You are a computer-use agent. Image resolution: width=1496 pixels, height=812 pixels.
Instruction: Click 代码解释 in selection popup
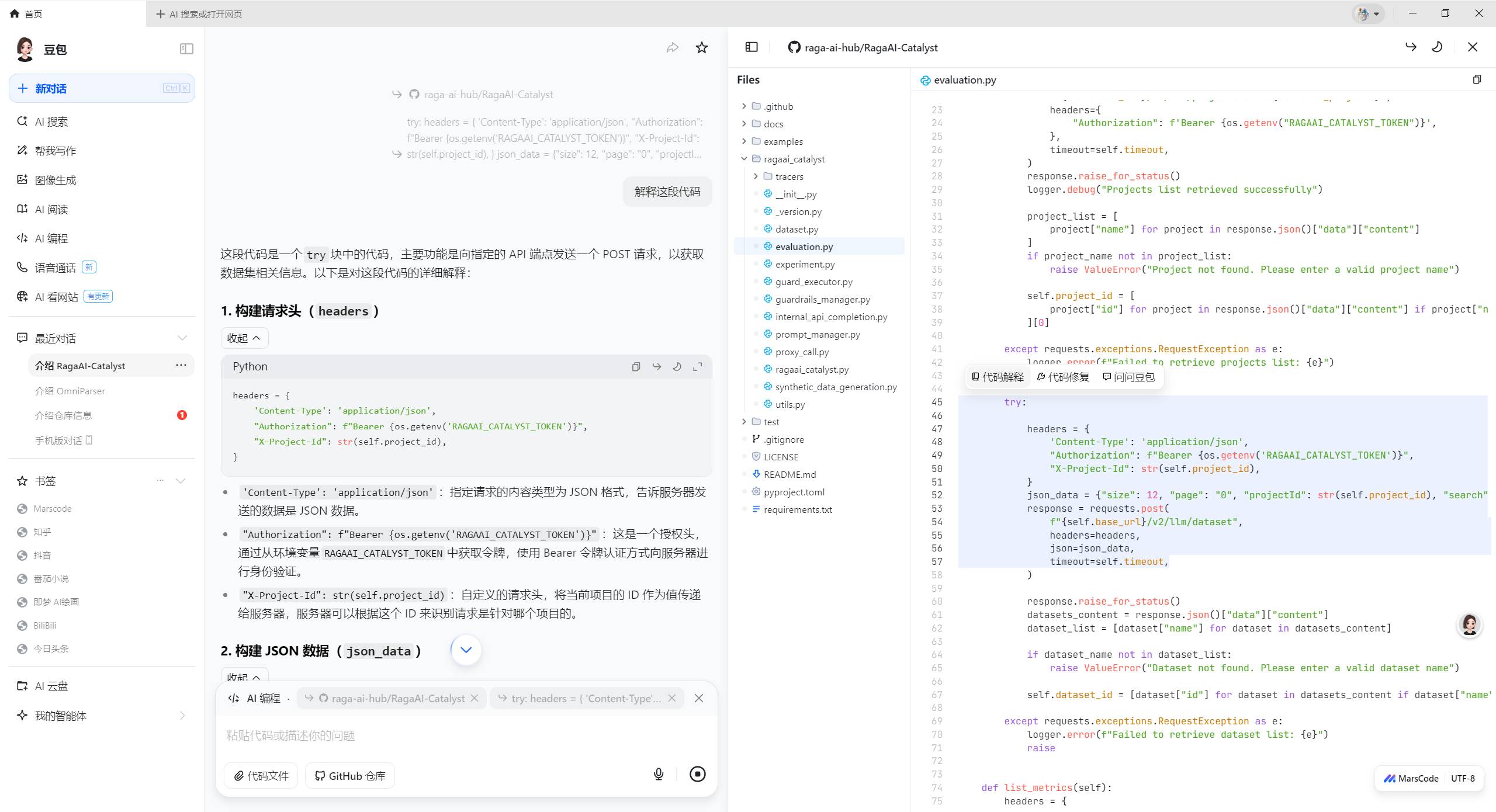(998, 377)
